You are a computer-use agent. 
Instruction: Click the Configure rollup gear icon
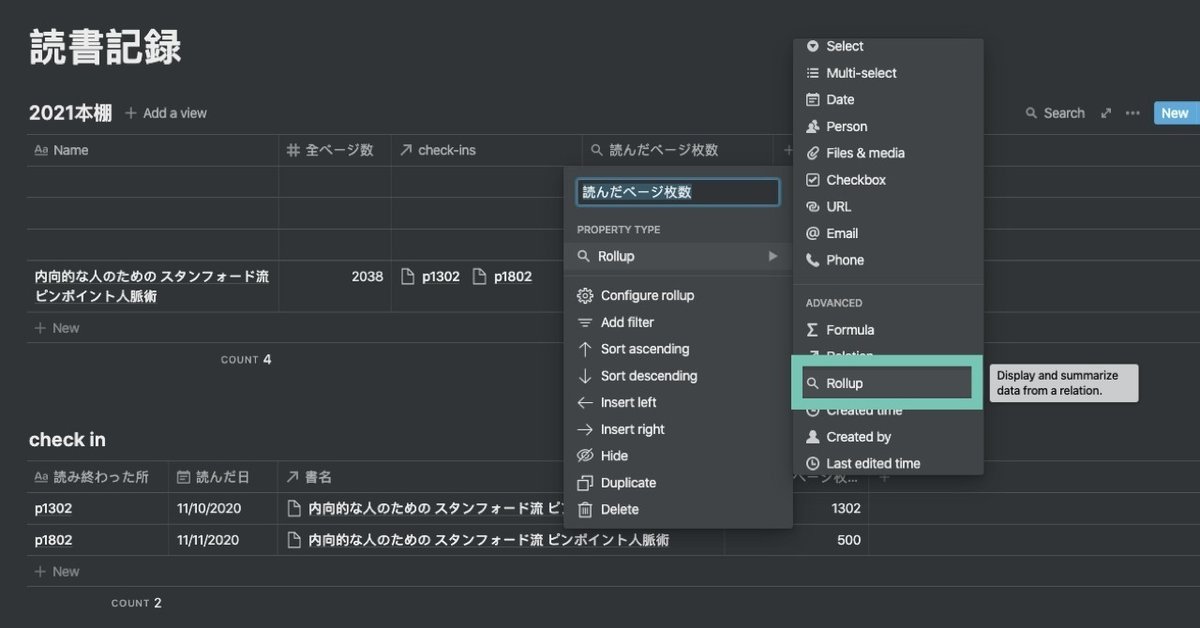pyautogui.click(x=586, y=296)
